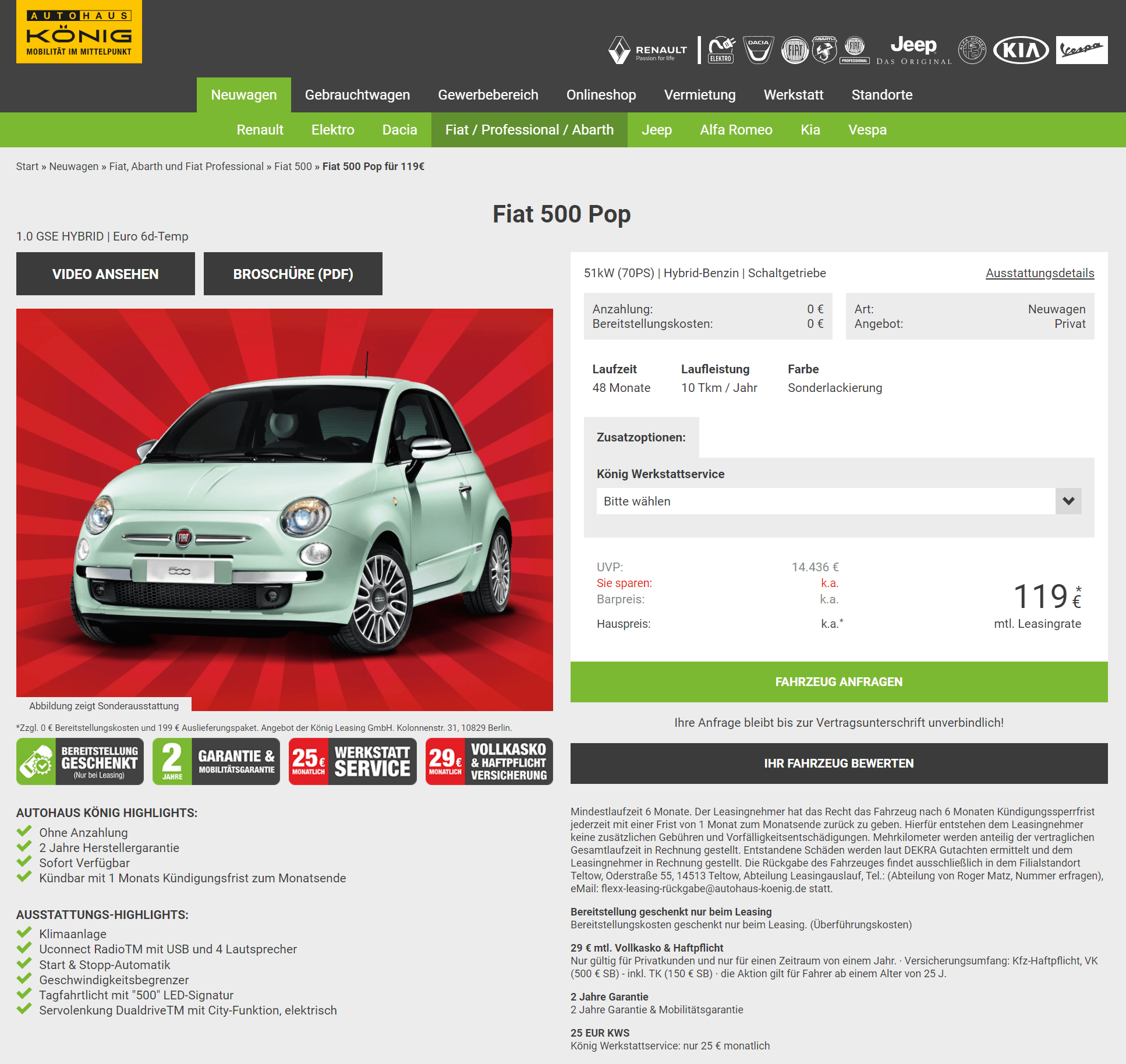Click the Zusatzoptionen tab label
Image resolution: width=1126 pixels, height=1064 pixels.
[x=641, y=437]
